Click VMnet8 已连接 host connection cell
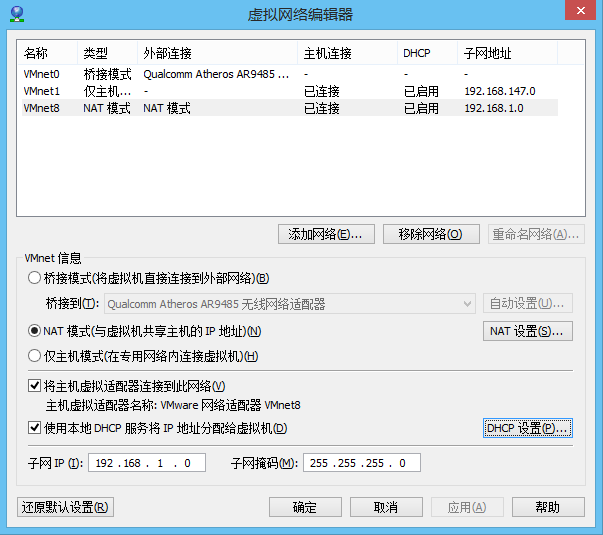The height and width of the screenshot is (535, 603). click(322, 108)
